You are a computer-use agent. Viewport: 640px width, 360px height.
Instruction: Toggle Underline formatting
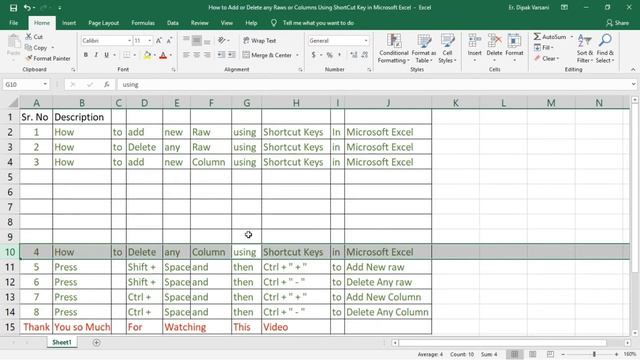[107, 55]
